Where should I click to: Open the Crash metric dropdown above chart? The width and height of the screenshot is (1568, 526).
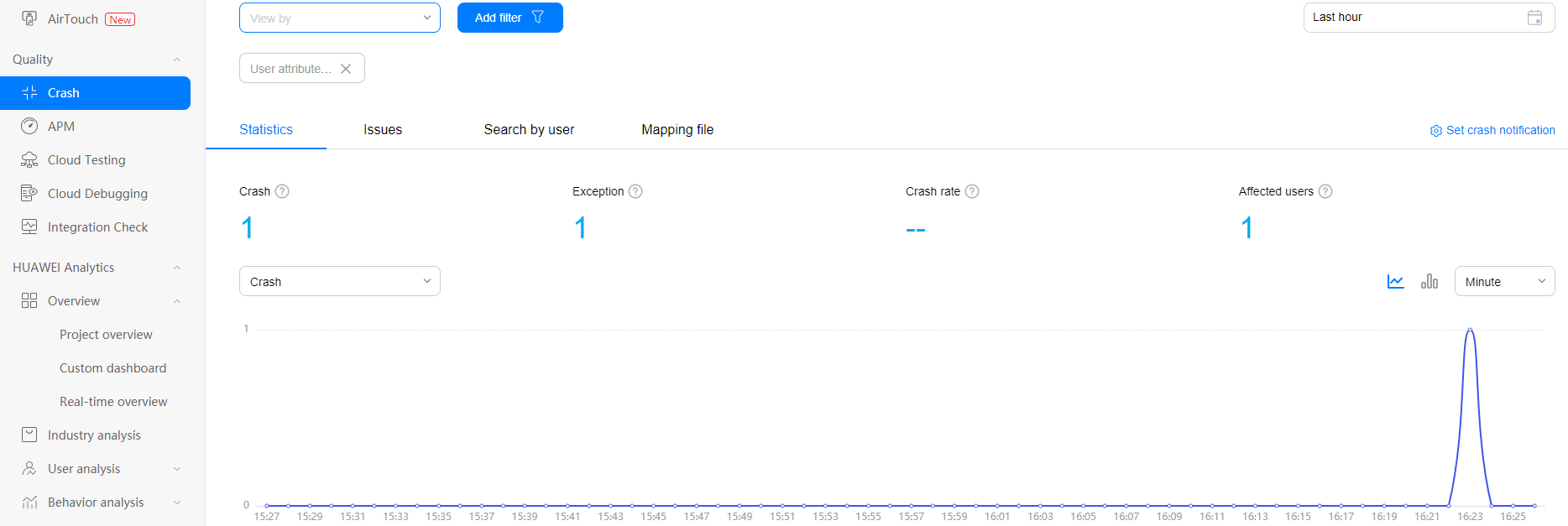point(339,282)
